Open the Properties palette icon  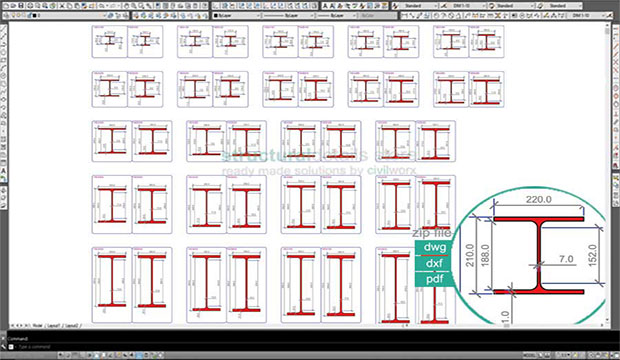(x=158, y=6)
